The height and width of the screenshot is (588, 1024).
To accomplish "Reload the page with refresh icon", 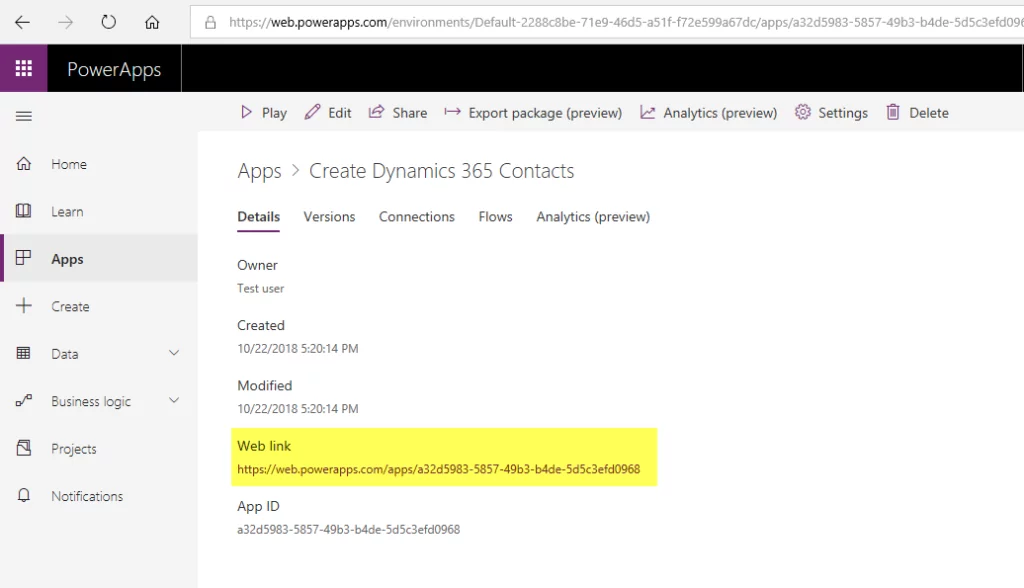I will click(x=108, y=22).
